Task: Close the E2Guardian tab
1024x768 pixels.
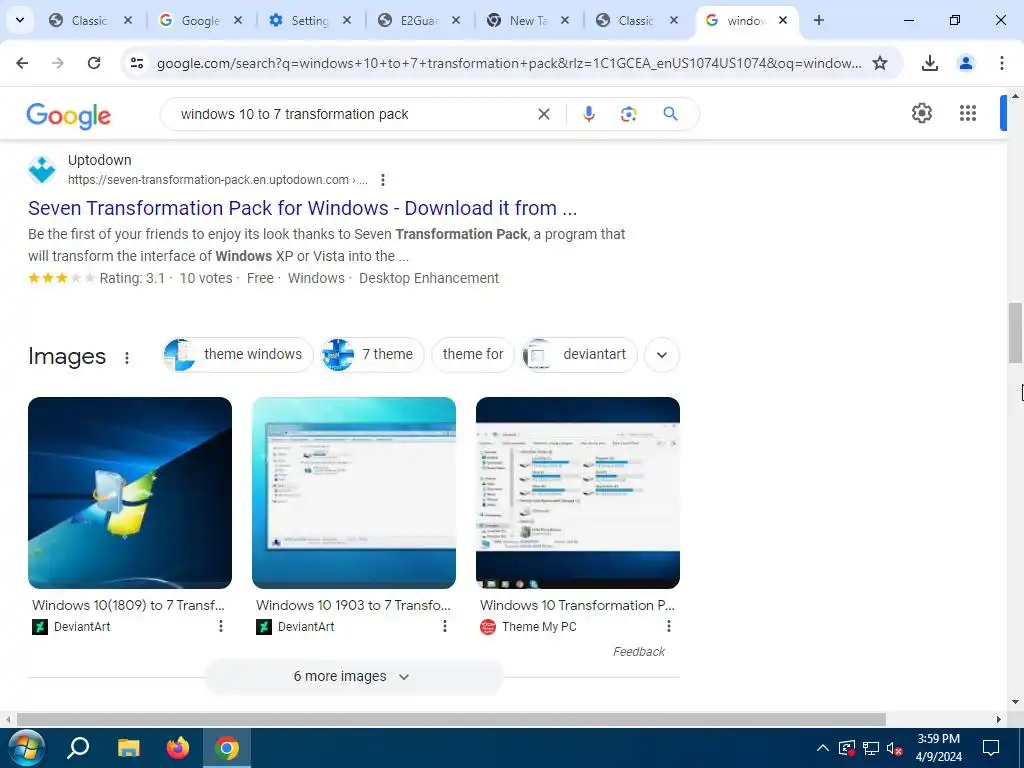Action: (456, 20)
